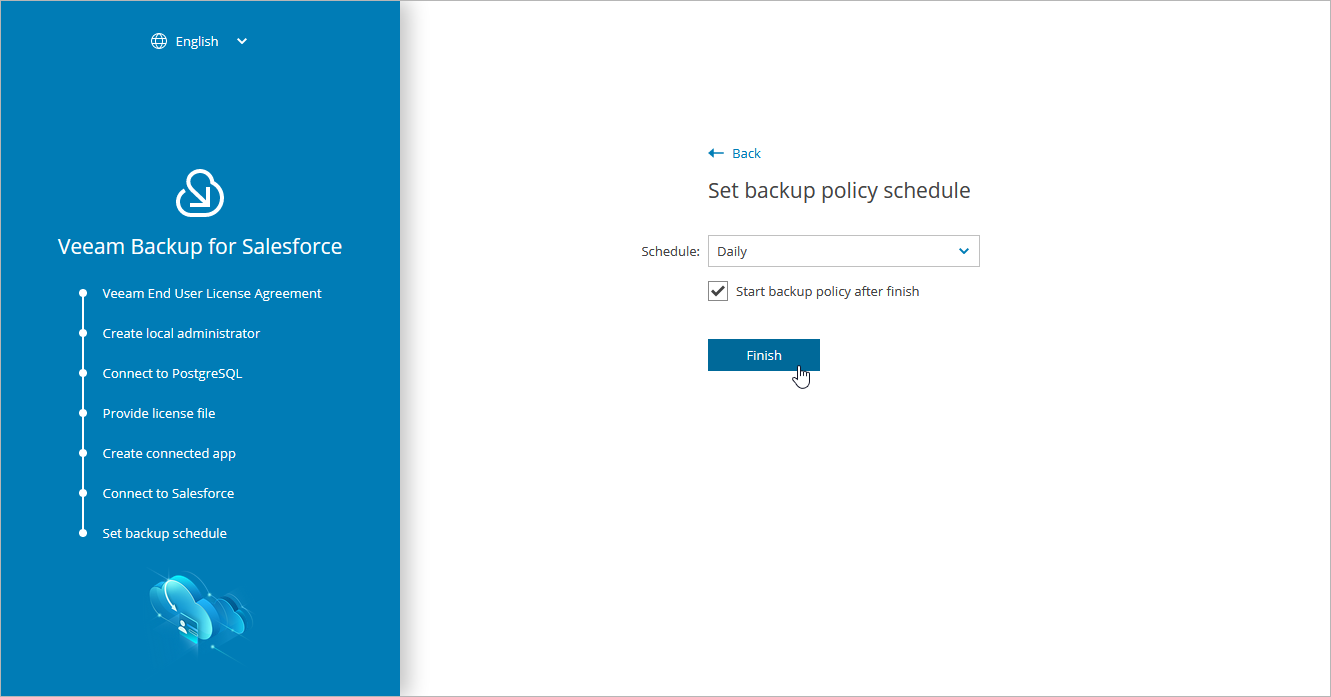Click the Veeam cloud backup logo icon
The height and width of the screenshot is (697, 1331).
click(x=200, y=192)
